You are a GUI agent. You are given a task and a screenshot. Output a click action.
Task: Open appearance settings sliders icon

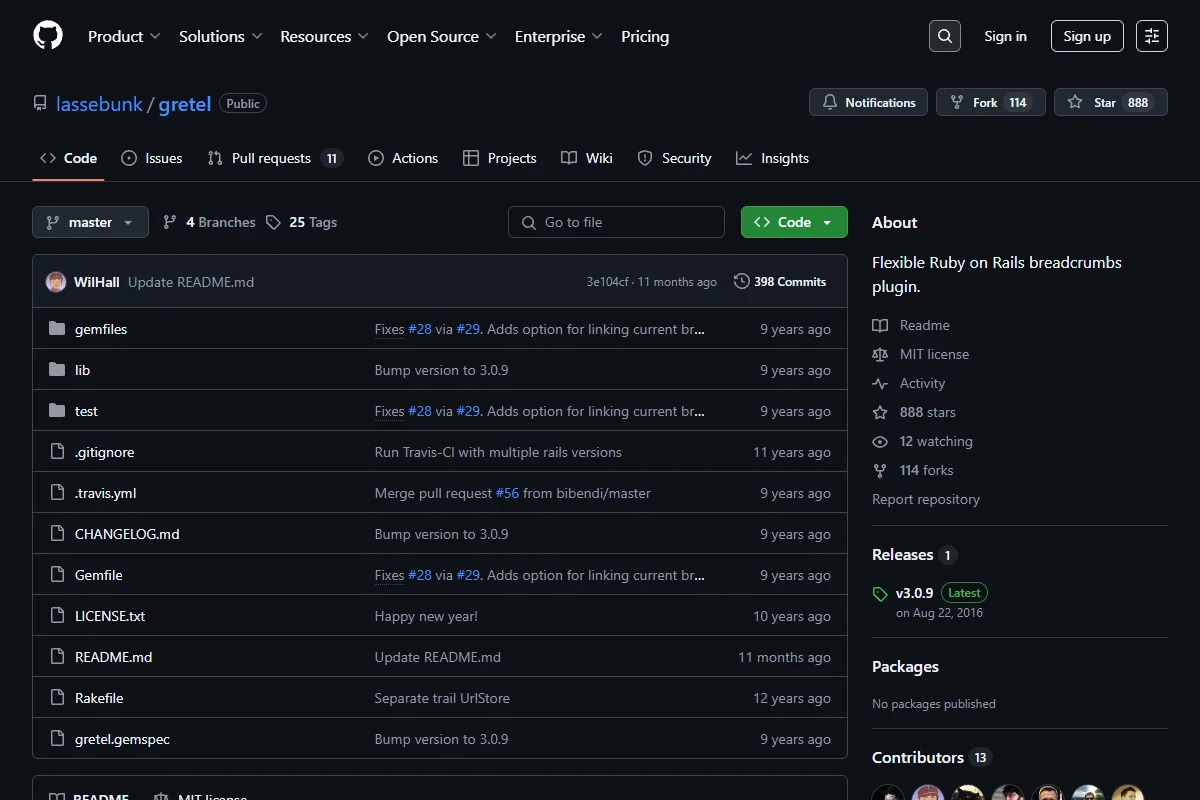coord(1152,36)
